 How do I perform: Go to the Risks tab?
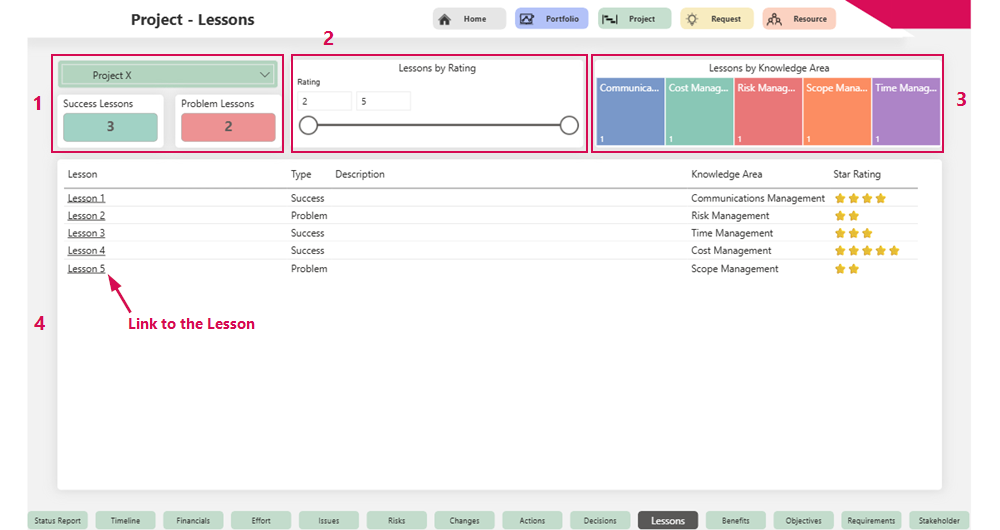pos(396,520)
